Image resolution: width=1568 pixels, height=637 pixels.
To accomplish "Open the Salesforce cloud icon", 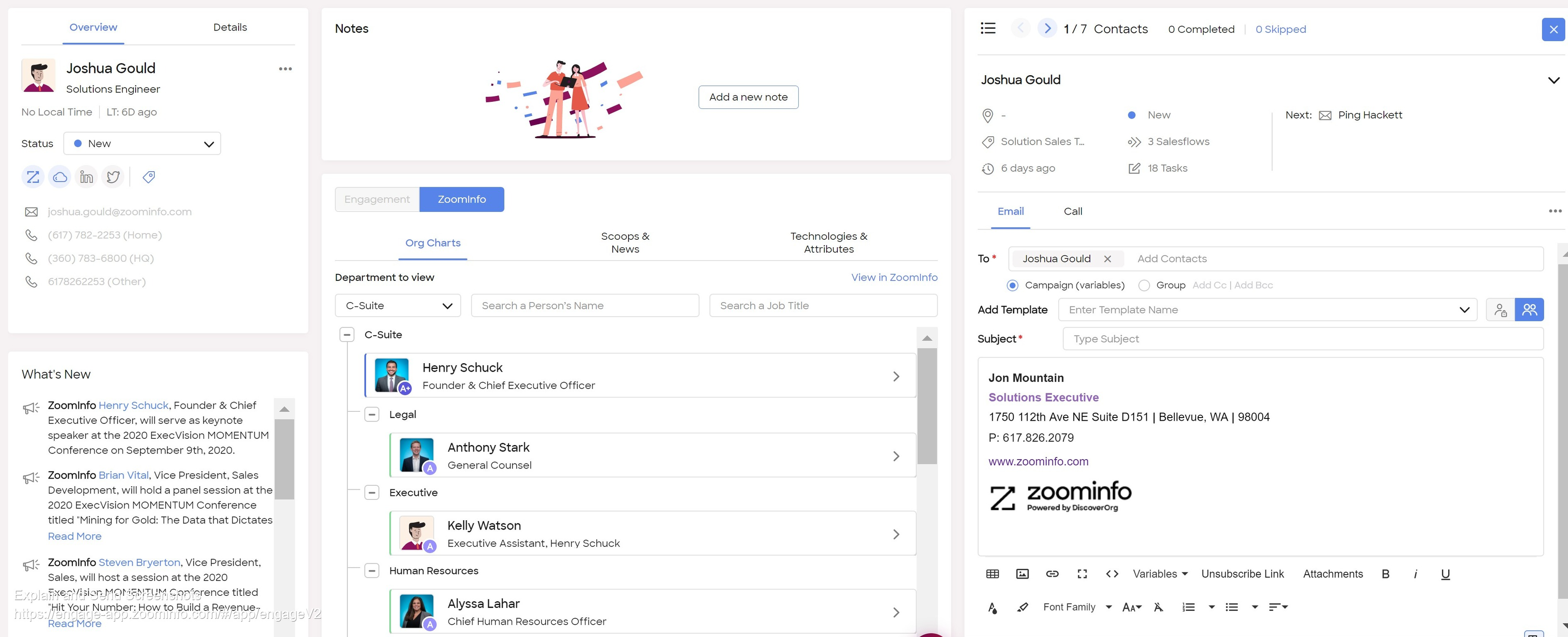I will coord(60,177).
